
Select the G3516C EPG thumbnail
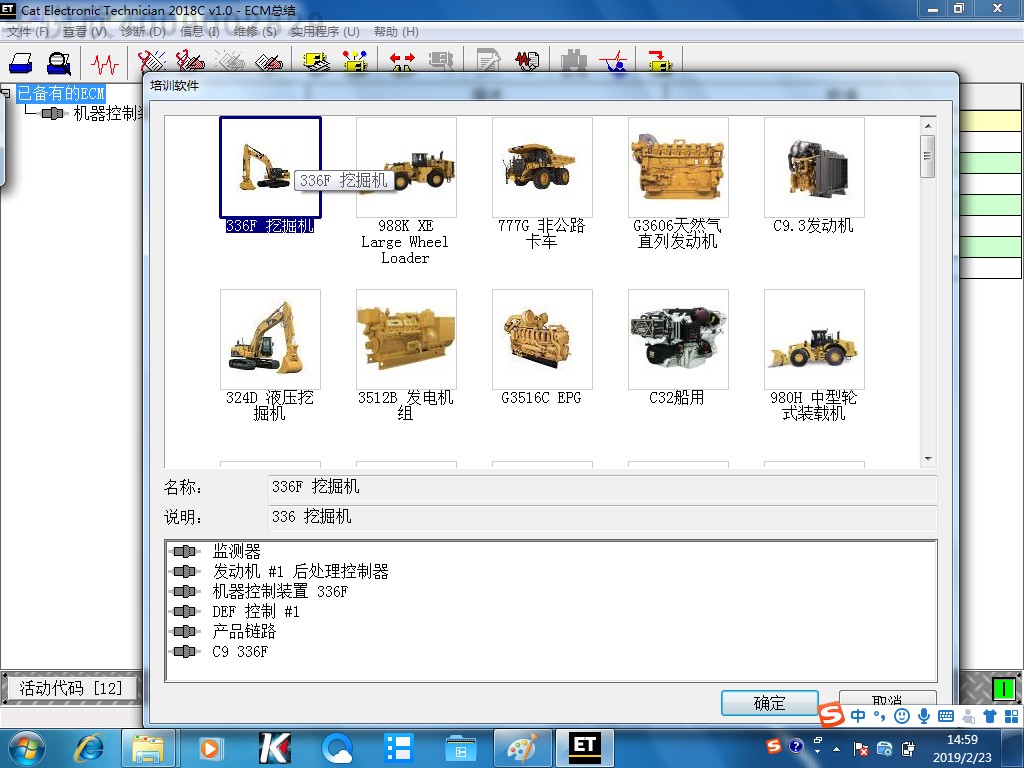pos(542,339)
